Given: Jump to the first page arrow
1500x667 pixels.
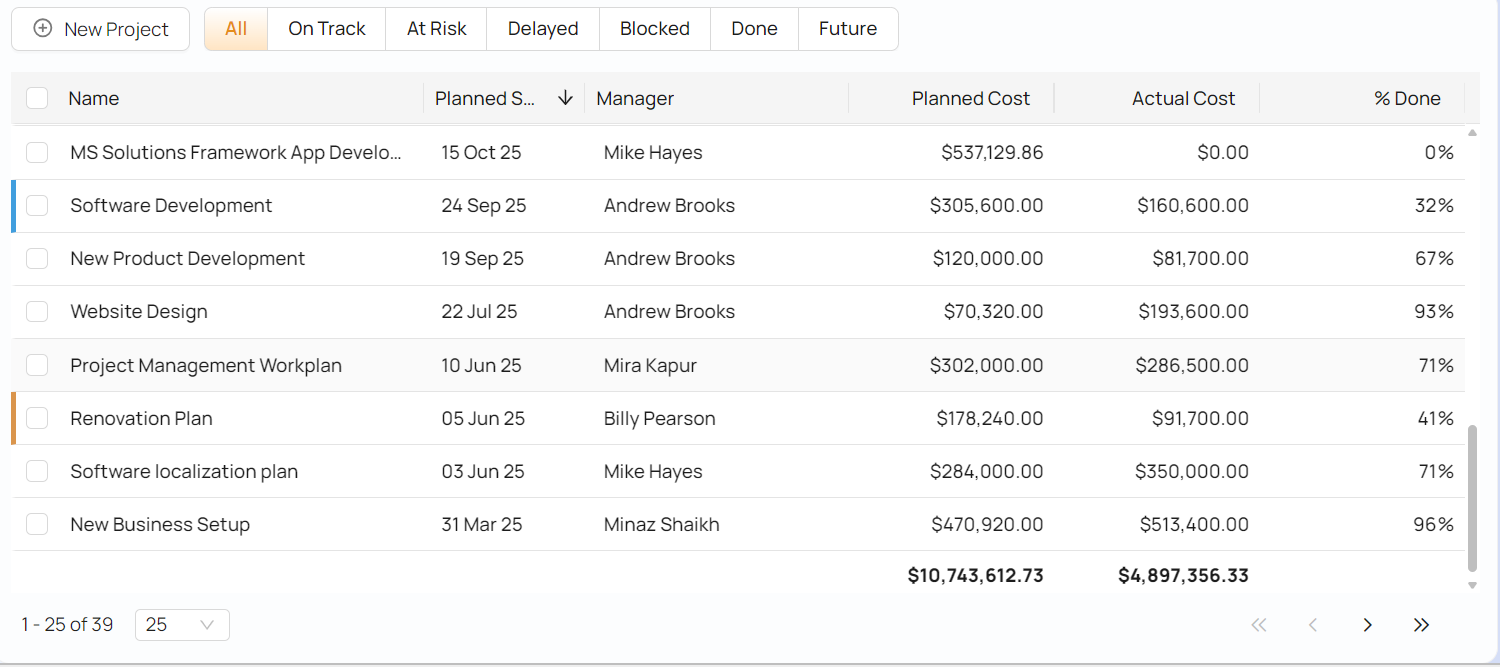Looking at the screenshot, I should click(1259, 625).
